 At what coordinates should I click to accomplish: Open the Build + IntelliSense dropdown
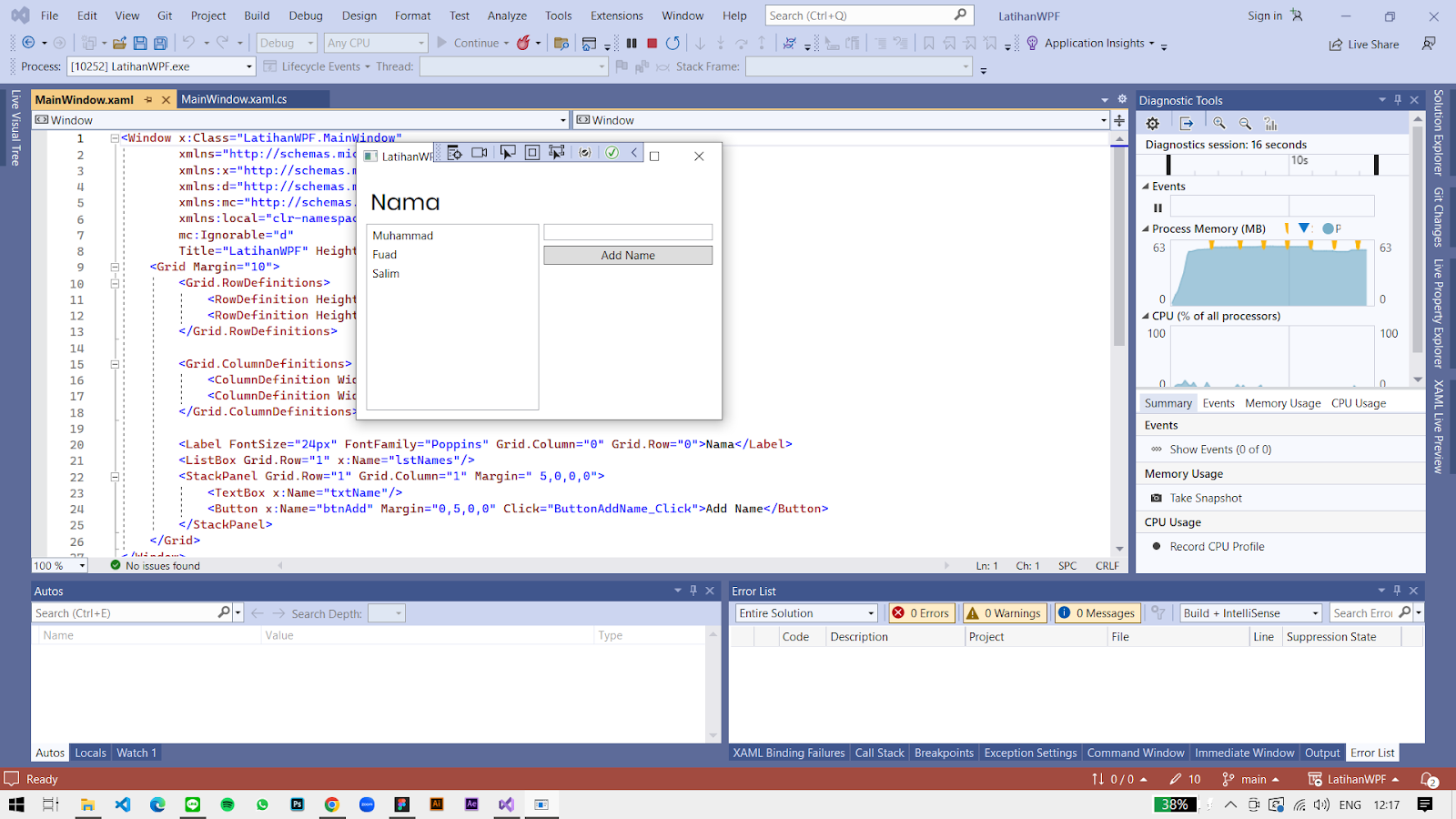[1250, 613]
